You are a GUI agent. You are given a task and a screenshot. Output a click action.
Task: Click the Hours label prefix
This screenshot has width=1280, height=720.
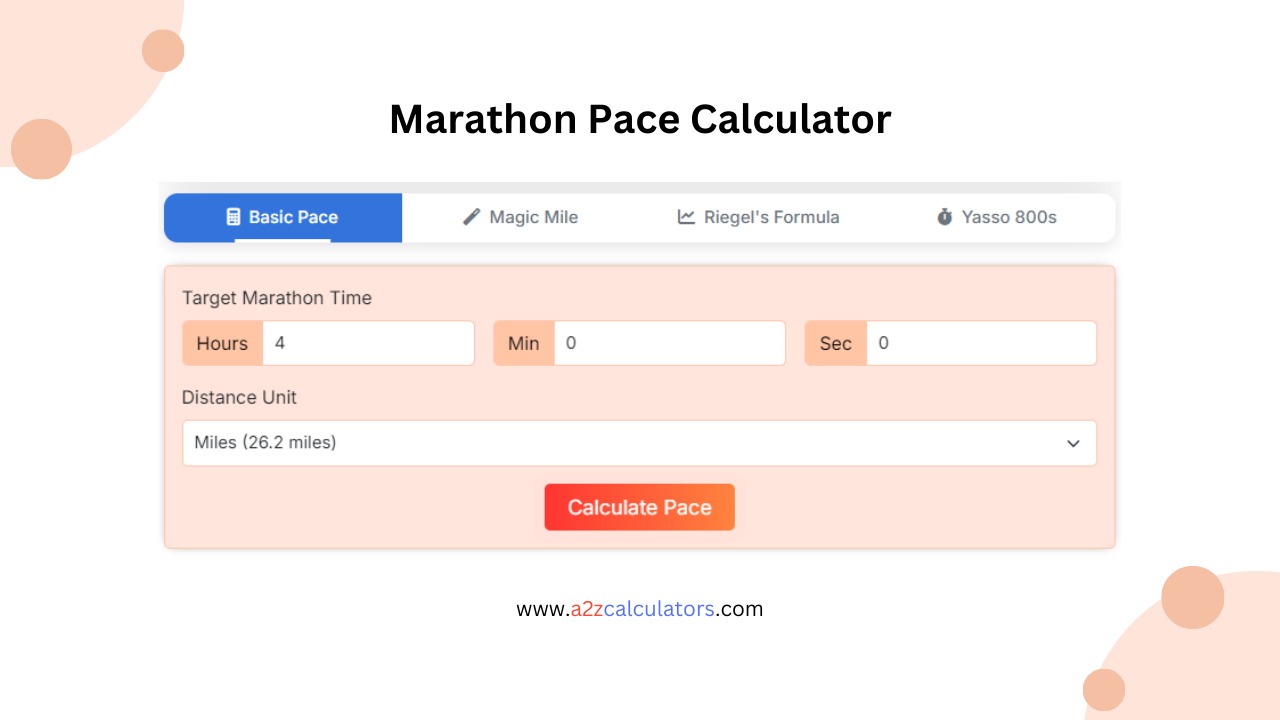[x=222, y=343]
